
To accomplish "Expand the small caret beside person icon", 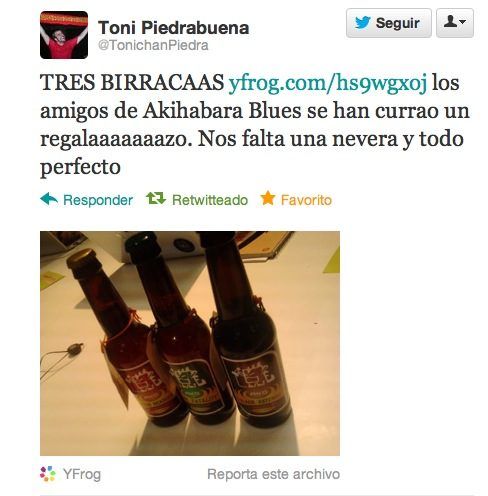I will pos(462,22).
